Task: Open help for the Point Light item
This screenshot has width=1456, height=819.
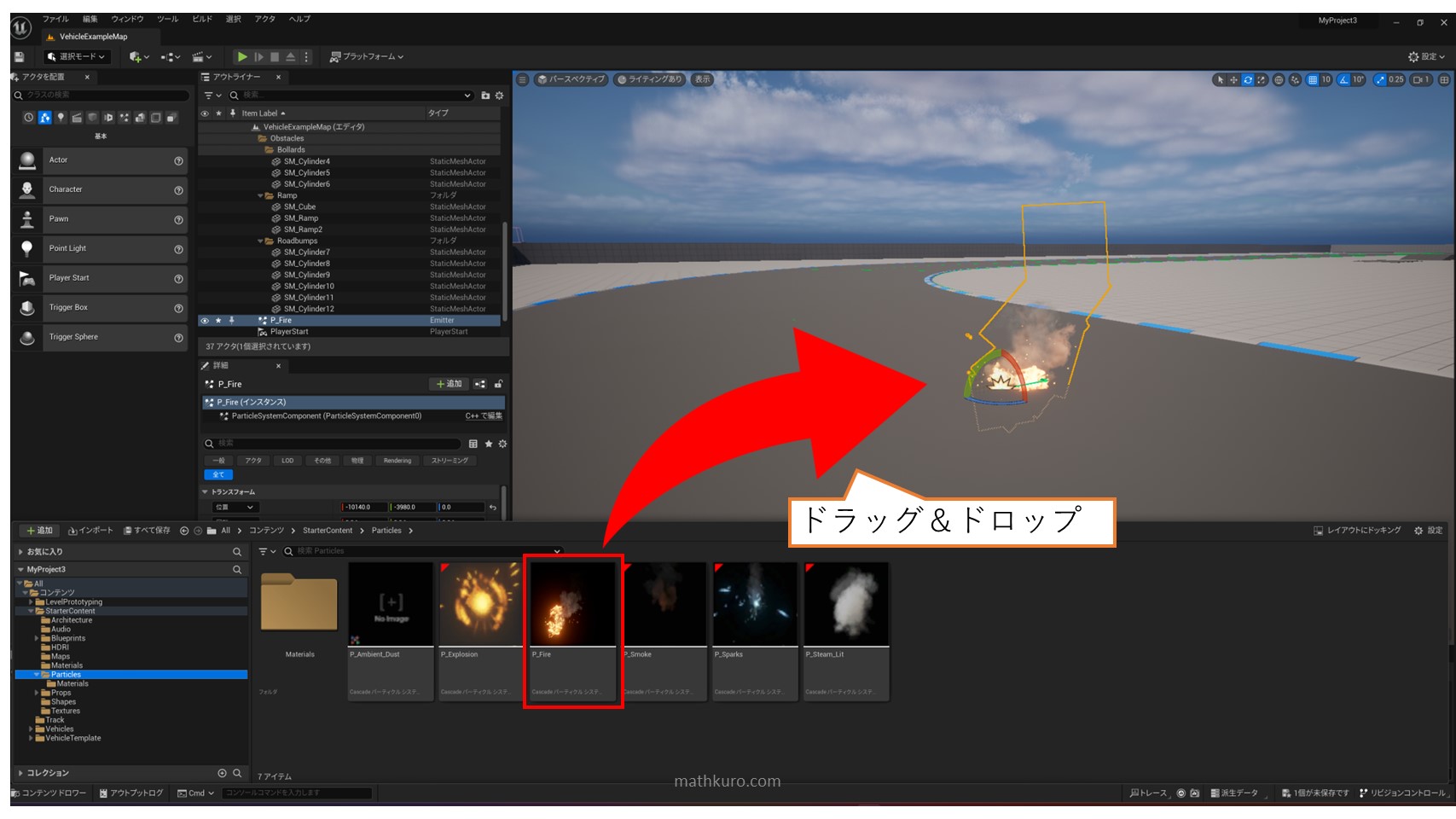Action: [178, 249]
